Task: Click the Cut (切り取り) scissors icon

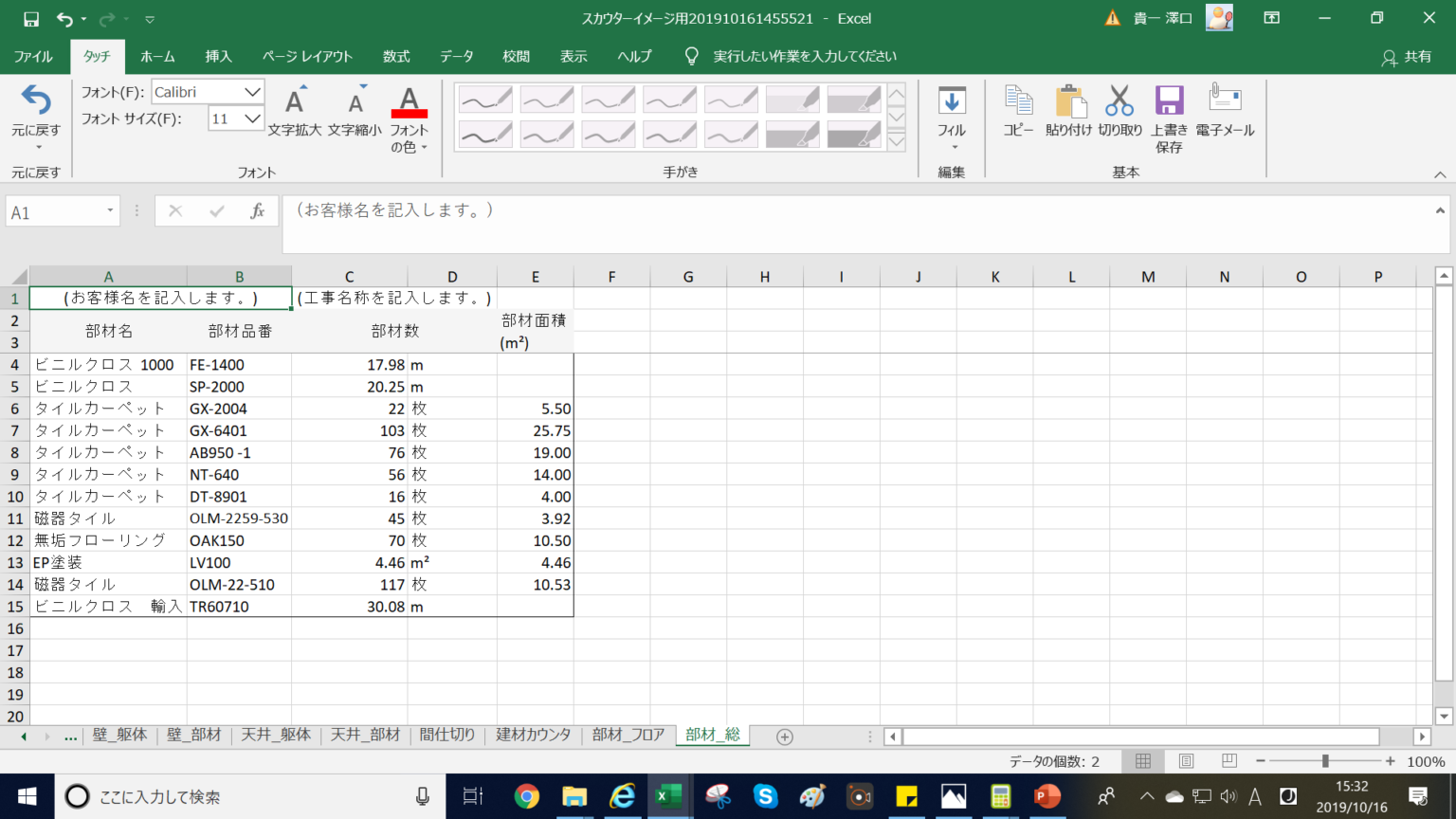Action: tap(1119, 102)
